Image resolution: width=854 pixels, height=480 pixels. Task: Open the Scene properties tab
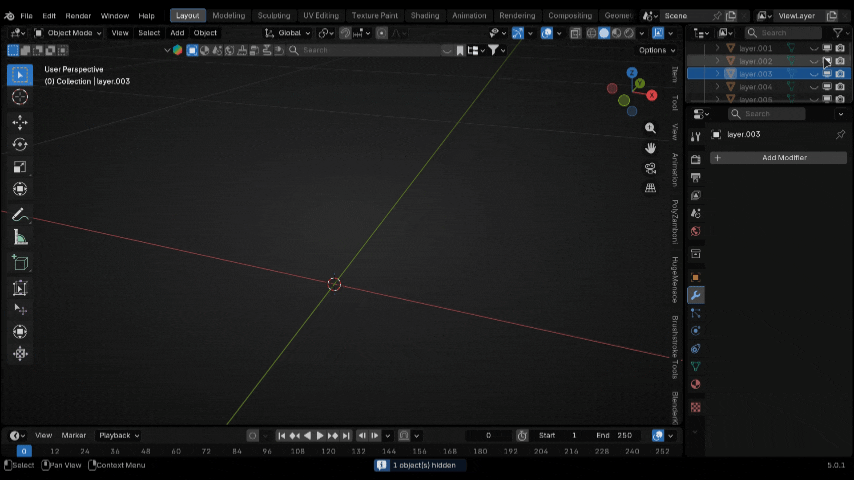(x=696, y=214)
